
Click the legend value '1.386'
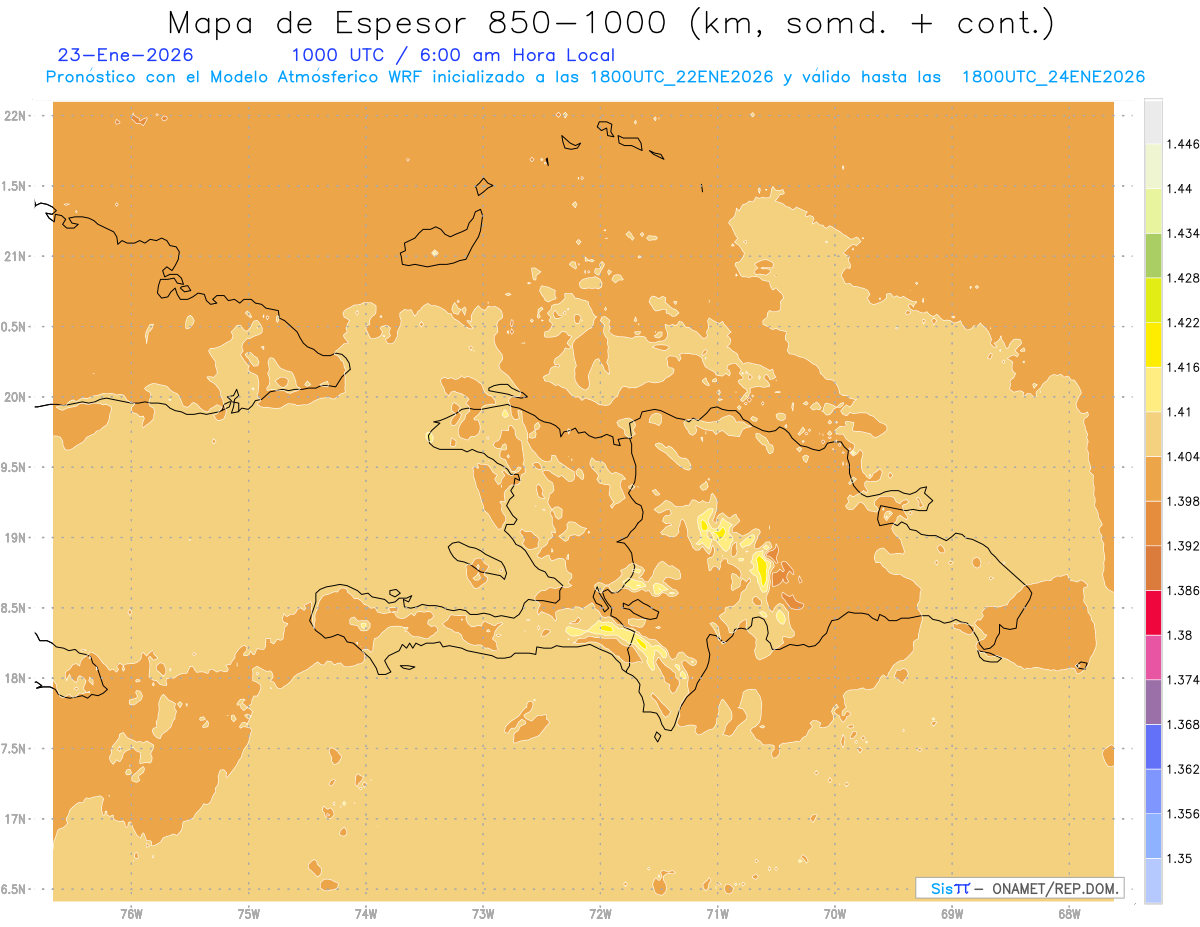(1183, 591)
